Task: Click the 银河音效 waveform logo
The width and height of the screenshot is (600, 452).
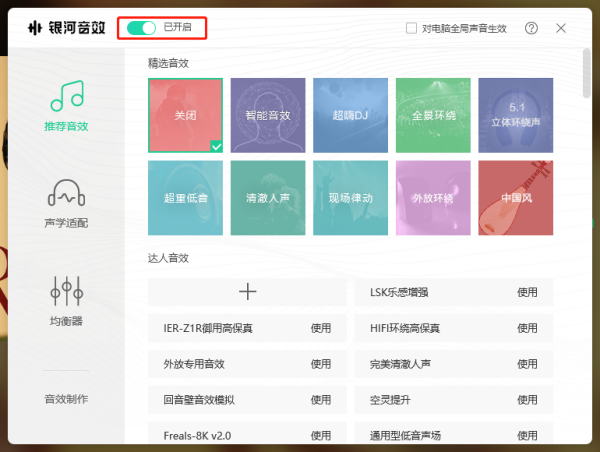Action: (x=35, y=28)
